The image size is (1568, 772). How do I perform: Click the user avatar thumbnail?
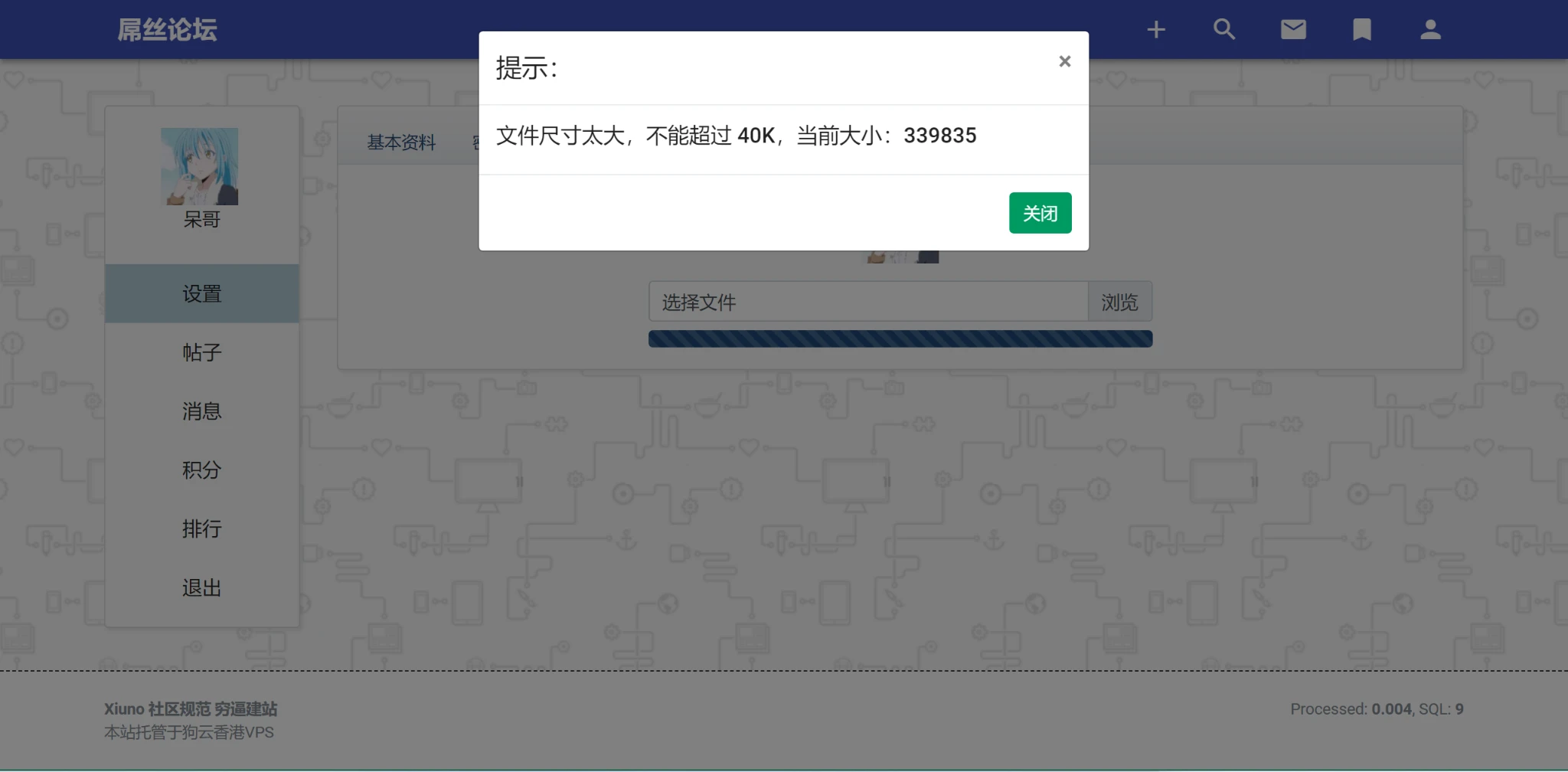200,166
